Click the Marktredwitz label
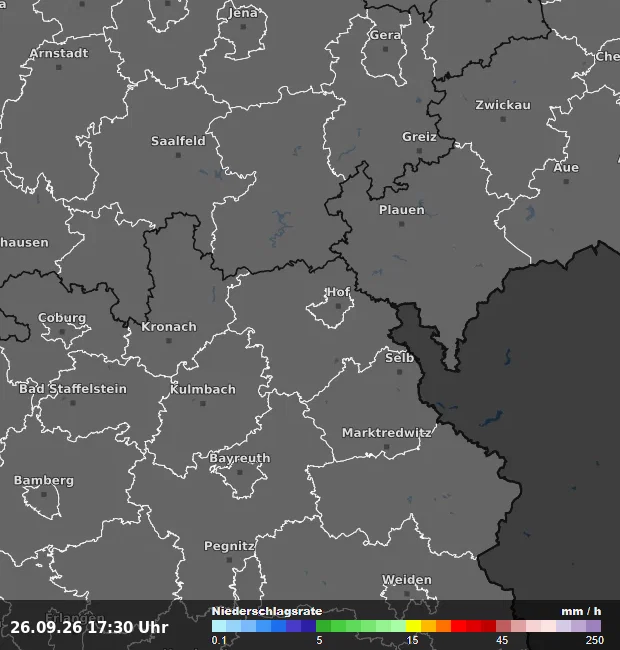The height and width of the screenshot is (650, 620). [x=386, y=433]
